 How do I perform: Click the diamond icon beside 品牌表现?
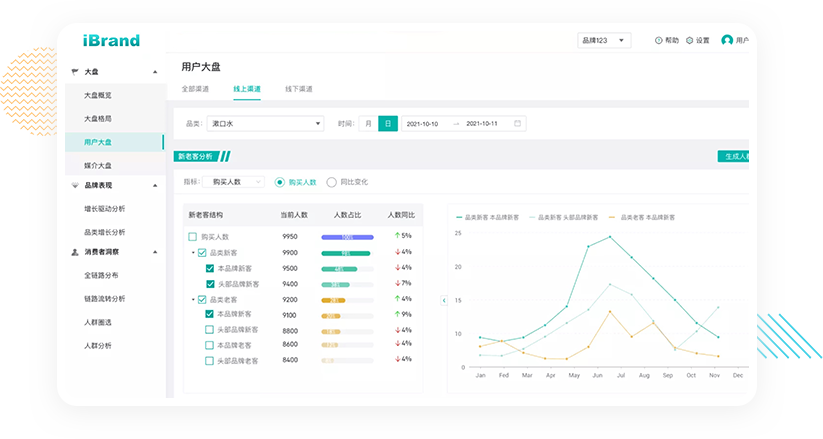click(75, 185)
